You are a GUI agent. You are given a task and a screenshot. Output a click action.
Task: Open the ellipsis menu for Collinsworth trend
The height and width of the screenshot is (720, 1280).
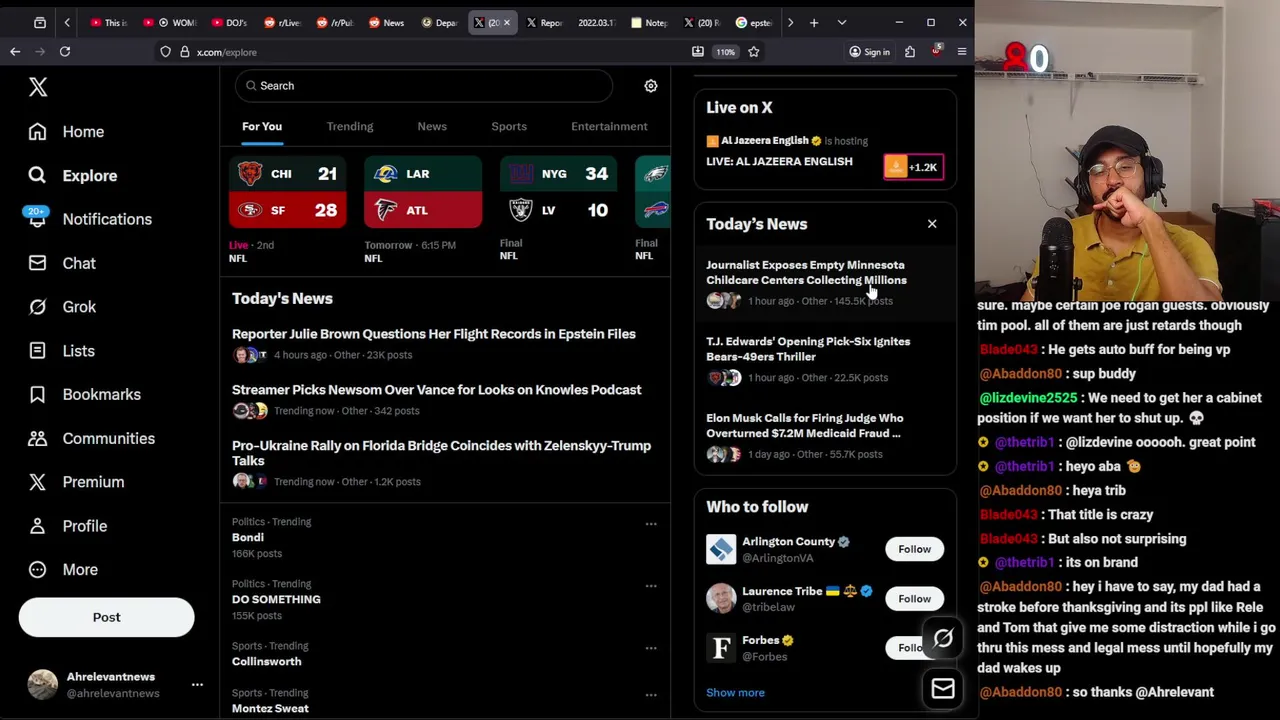tap(651, 648)
